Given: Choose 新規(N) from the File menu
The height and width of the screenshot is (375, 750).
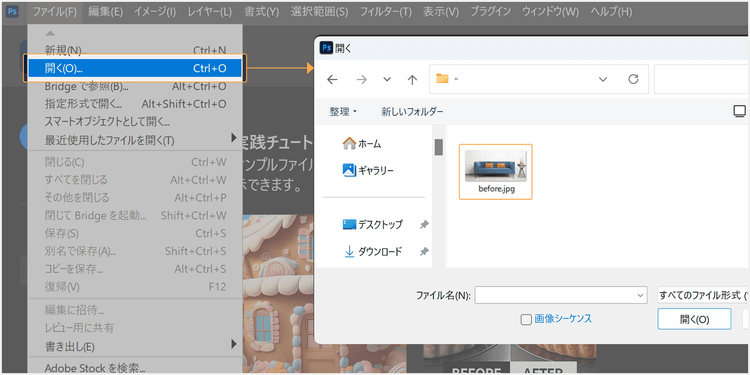Looking at the screenshot, I should pyautogui.click(x=135, y=50).
